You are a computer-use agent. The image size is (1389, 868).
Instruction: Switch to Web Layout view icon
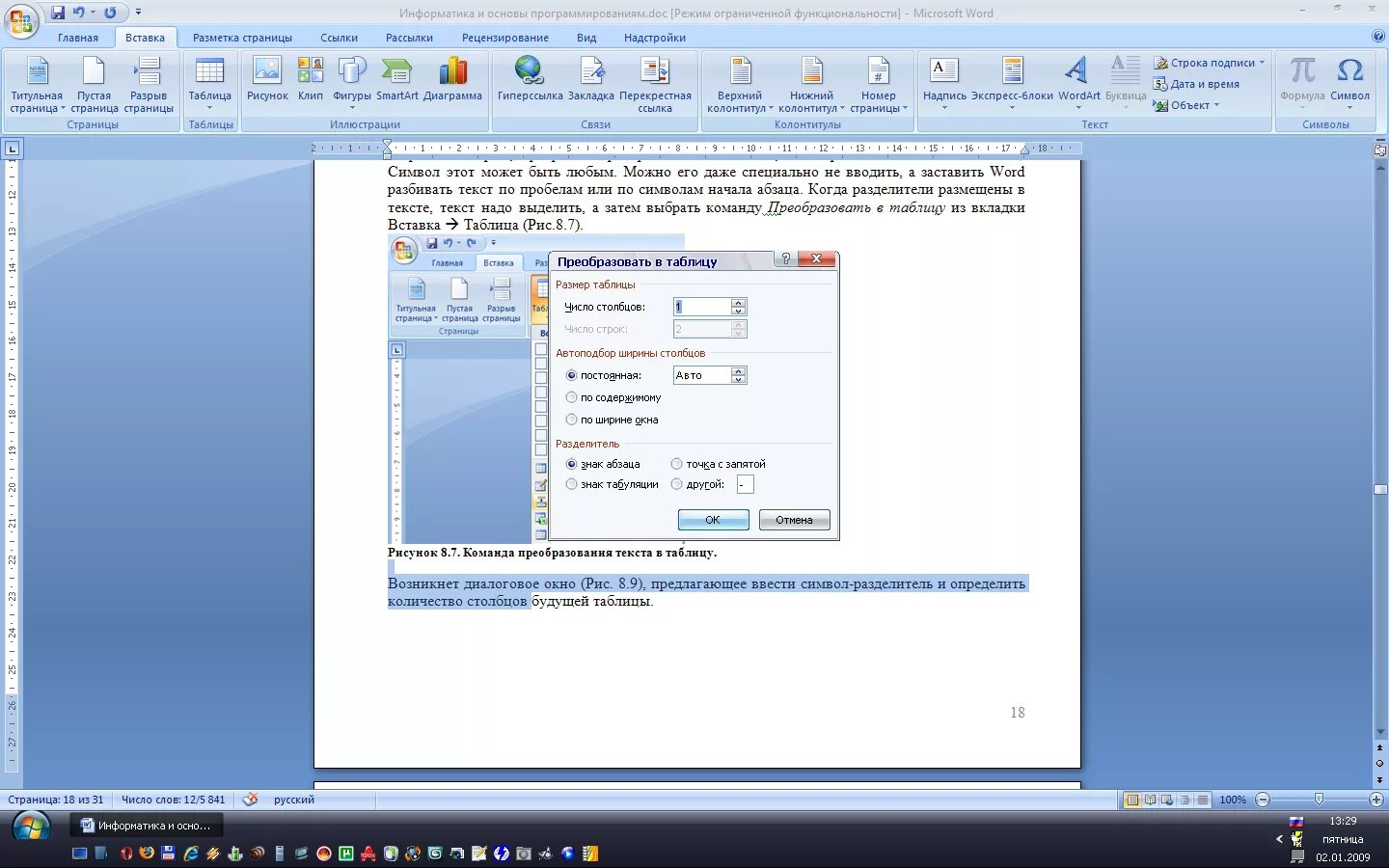click(x=1167, y=800)
